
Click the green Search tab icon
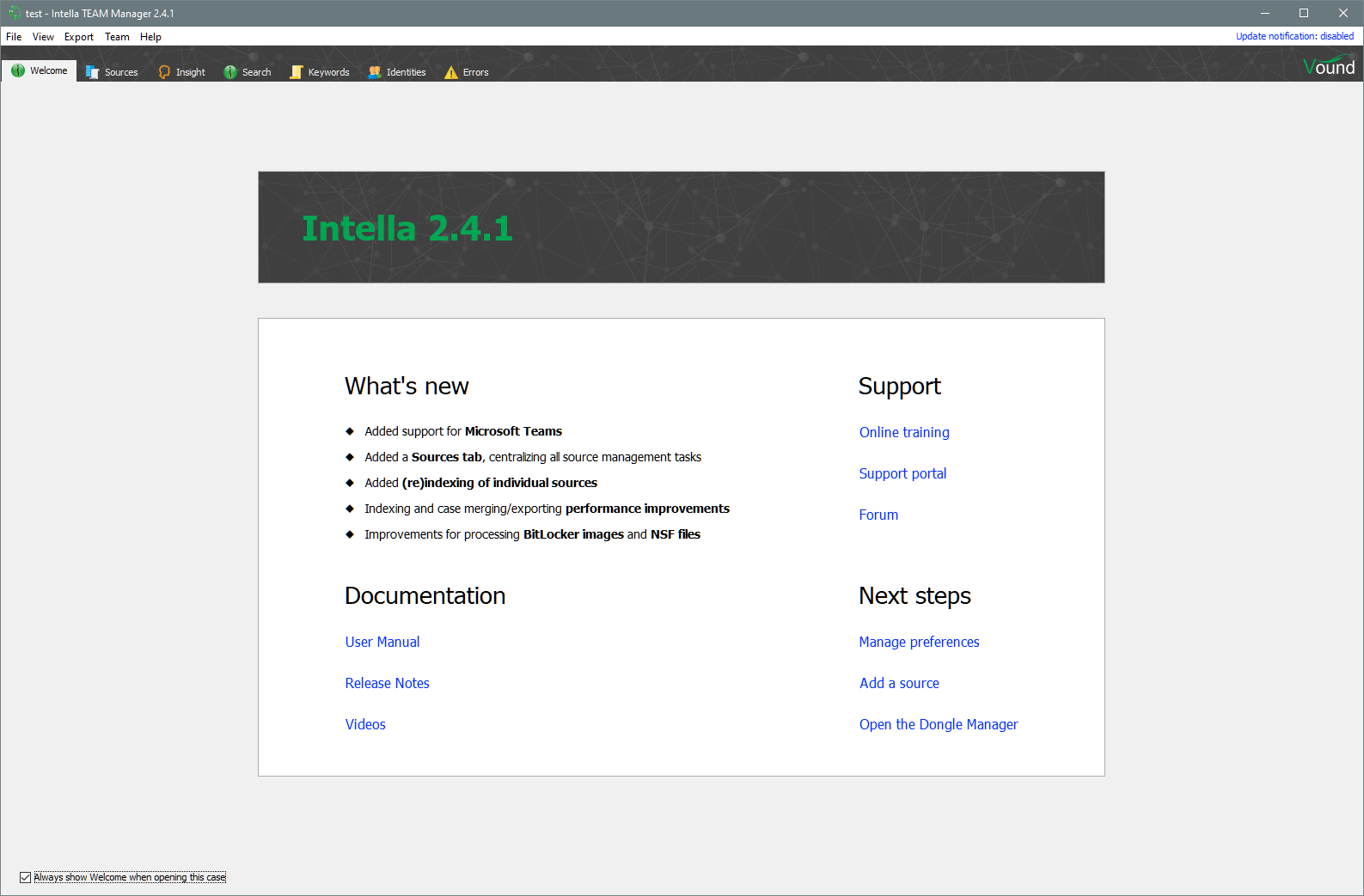pyautogui.click(x=230, y=72)
